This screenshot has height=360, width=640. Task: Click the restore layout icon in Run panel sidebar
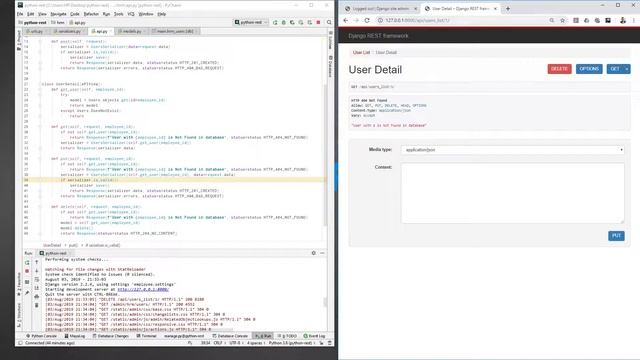tap(27, 282)
